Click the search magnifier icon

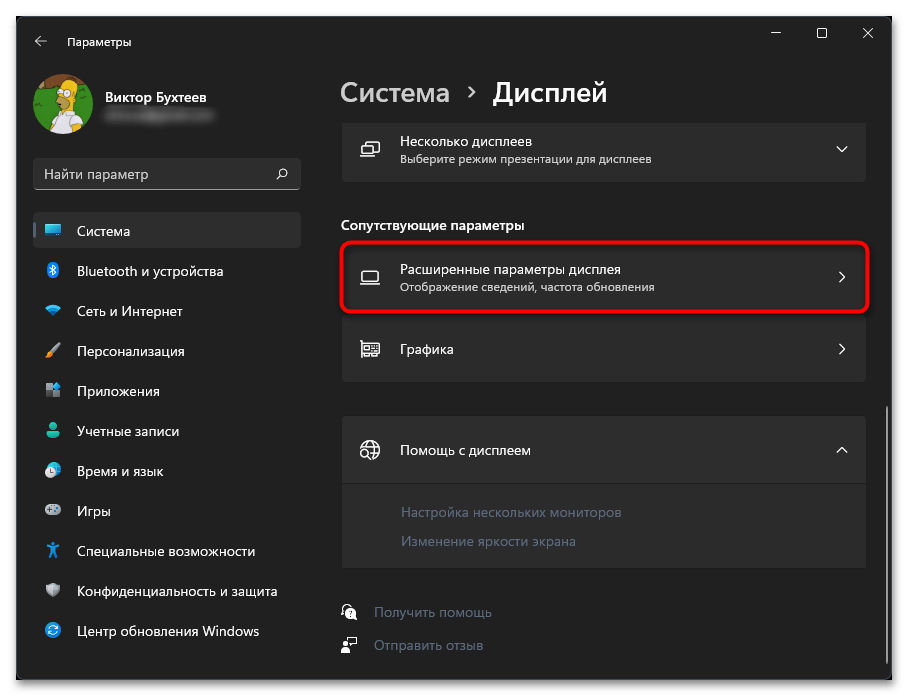tap(282, 174)
